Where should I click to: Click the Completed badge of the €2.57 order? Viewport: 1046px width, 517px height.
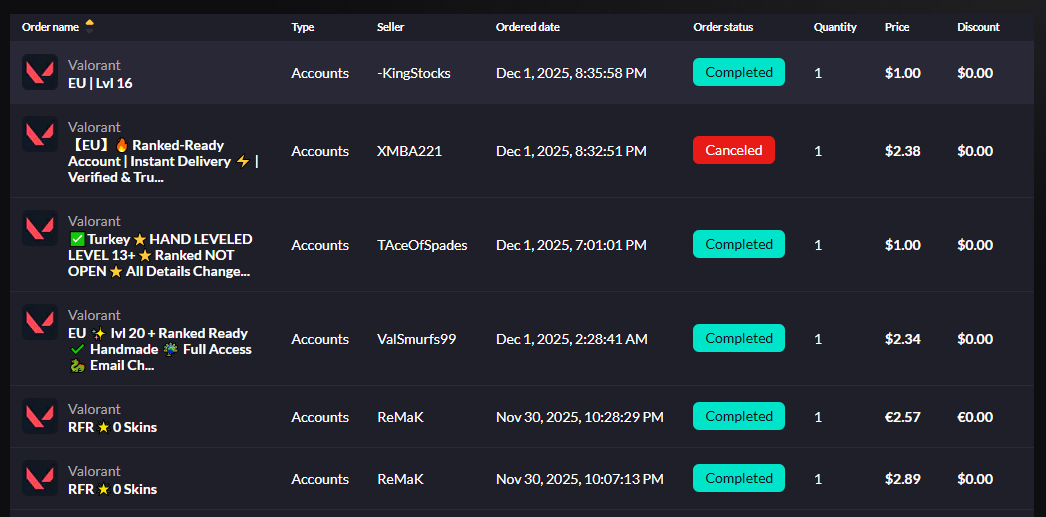click(739, 416)
